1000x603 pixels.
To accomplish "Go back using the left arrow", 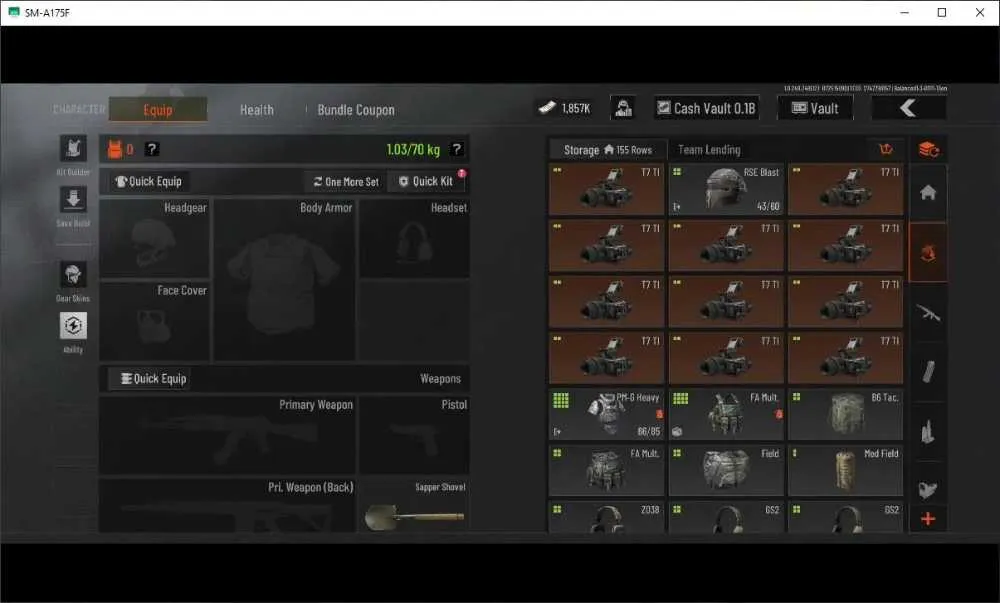I will click(x=908, y=108).
